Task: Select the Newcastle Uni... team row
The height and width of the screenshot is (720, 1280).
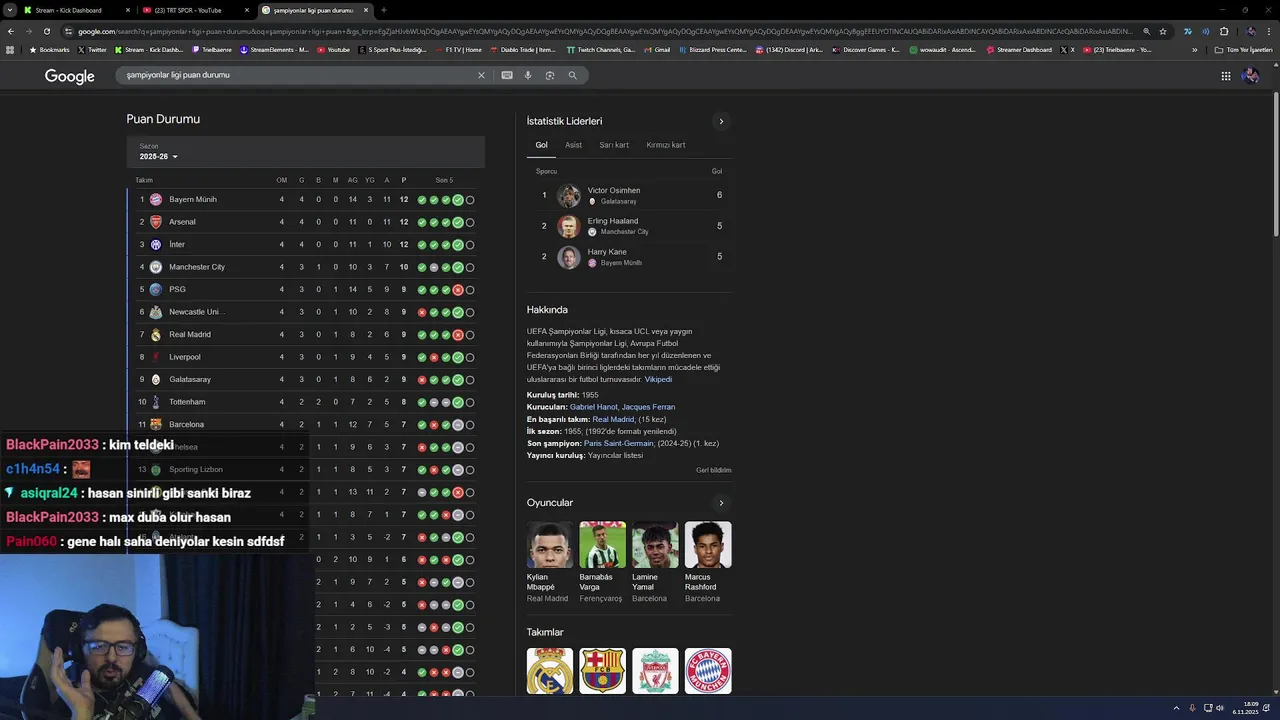Action: coord(306,312)
